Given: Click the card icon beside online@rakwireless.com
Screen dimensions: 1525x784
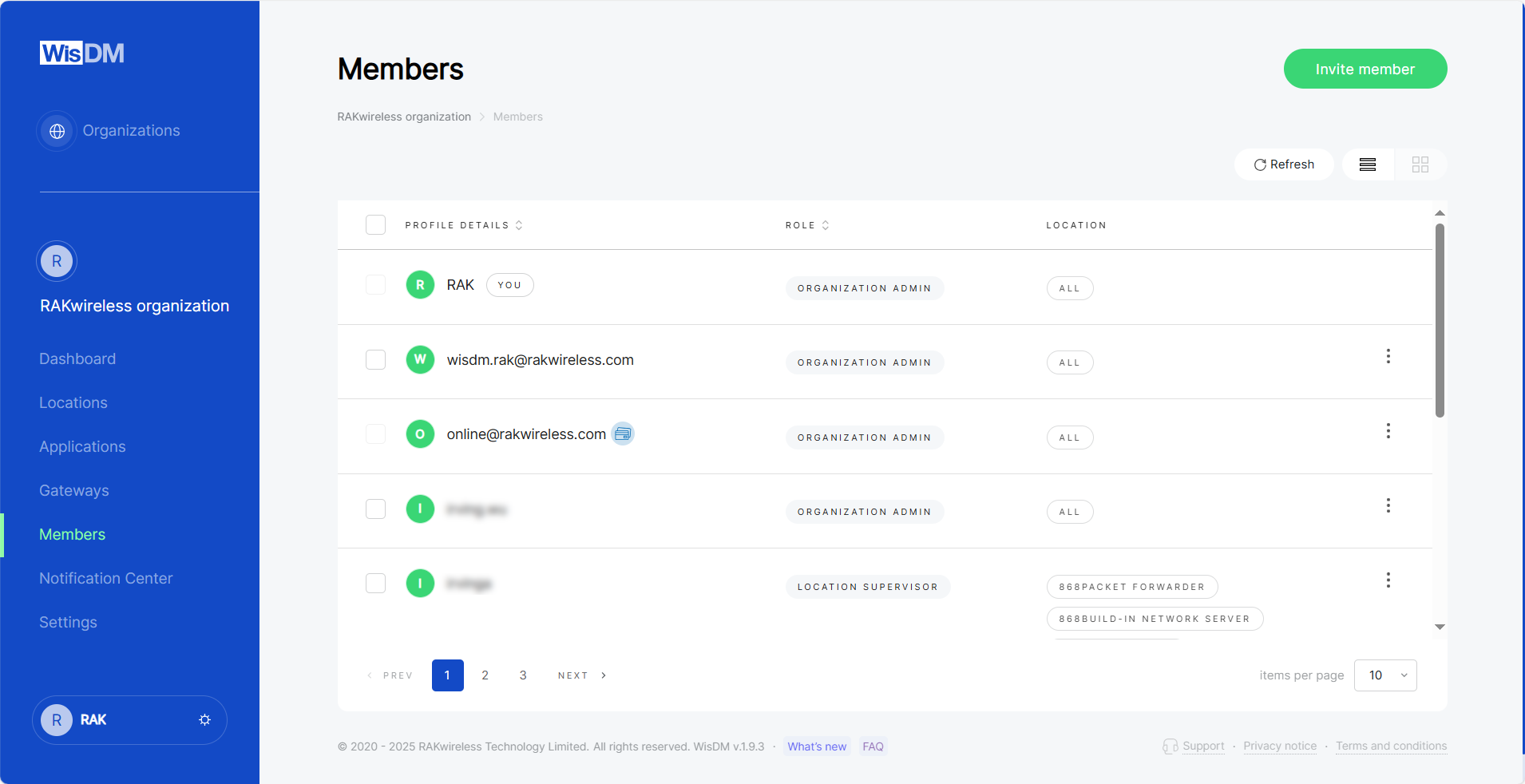Looking at the screenshot, I should point(623,434).
